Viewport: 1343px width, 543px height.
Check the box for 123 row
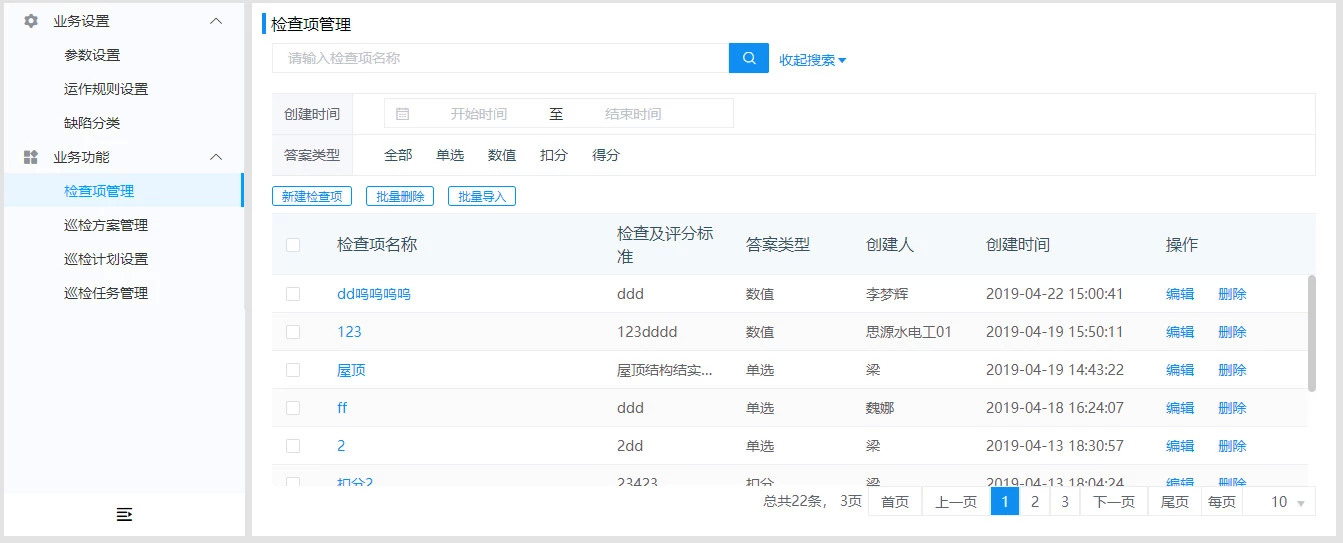(293, 332)
